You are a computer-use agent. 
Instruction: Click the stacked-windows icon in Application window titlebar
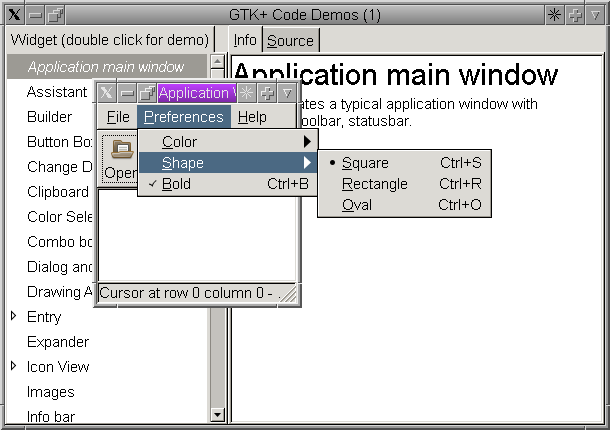click(147, 93)
